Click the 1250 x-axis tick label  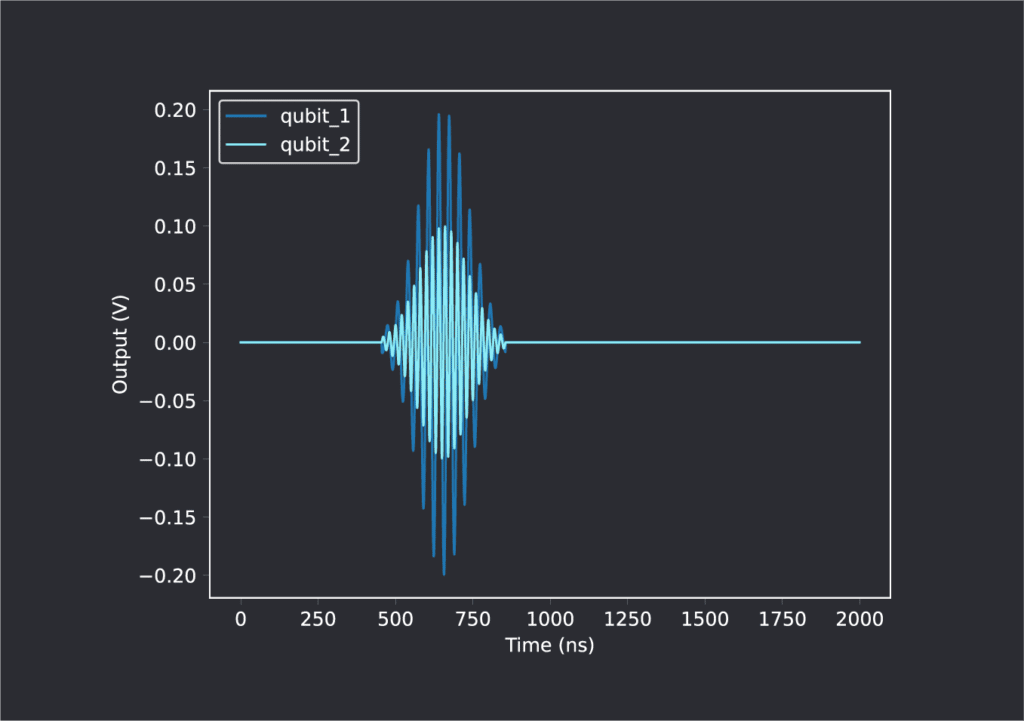click(x=627, y=619)
